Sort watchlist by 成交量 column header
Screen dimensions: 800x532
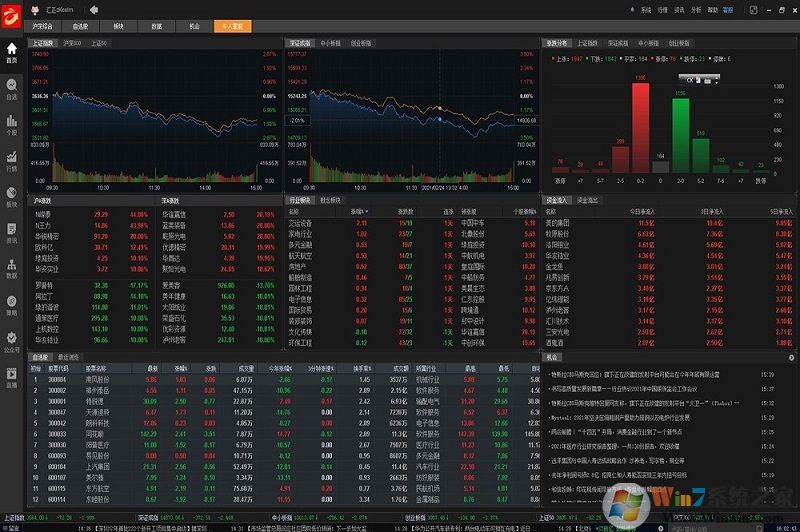point(246,368)
